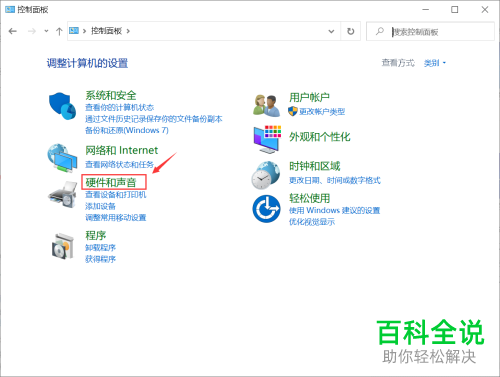Open the 类别 view-by dropdown
The image size is (500, 377).
(x=434, y=63)
